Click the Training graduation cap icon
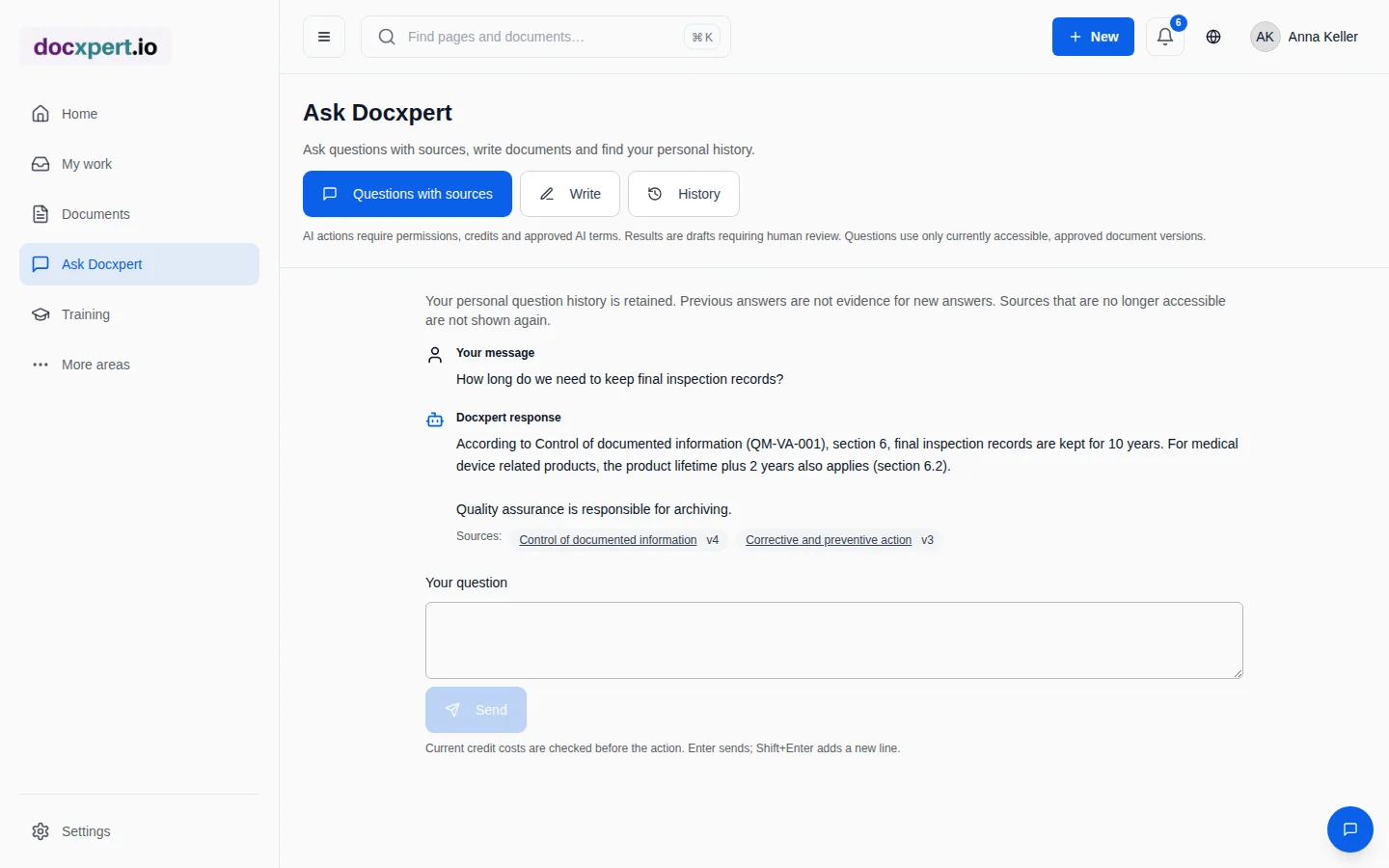The width and height of the screenshot is (1389, 868). (41, 314)
